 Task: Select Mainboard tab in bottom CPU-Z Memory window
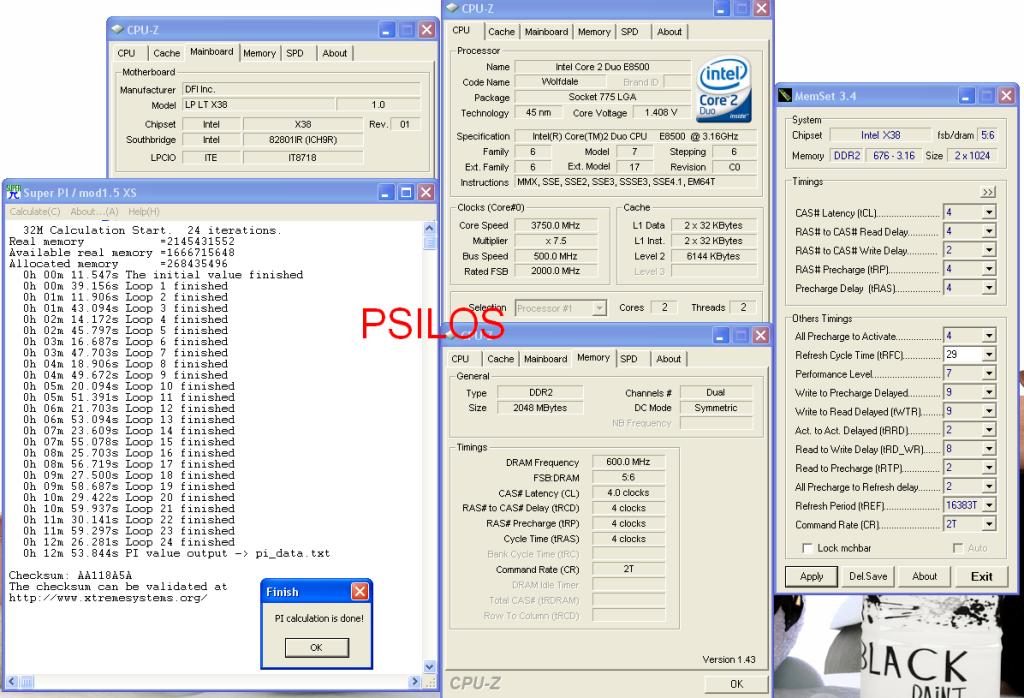point(545,358)
